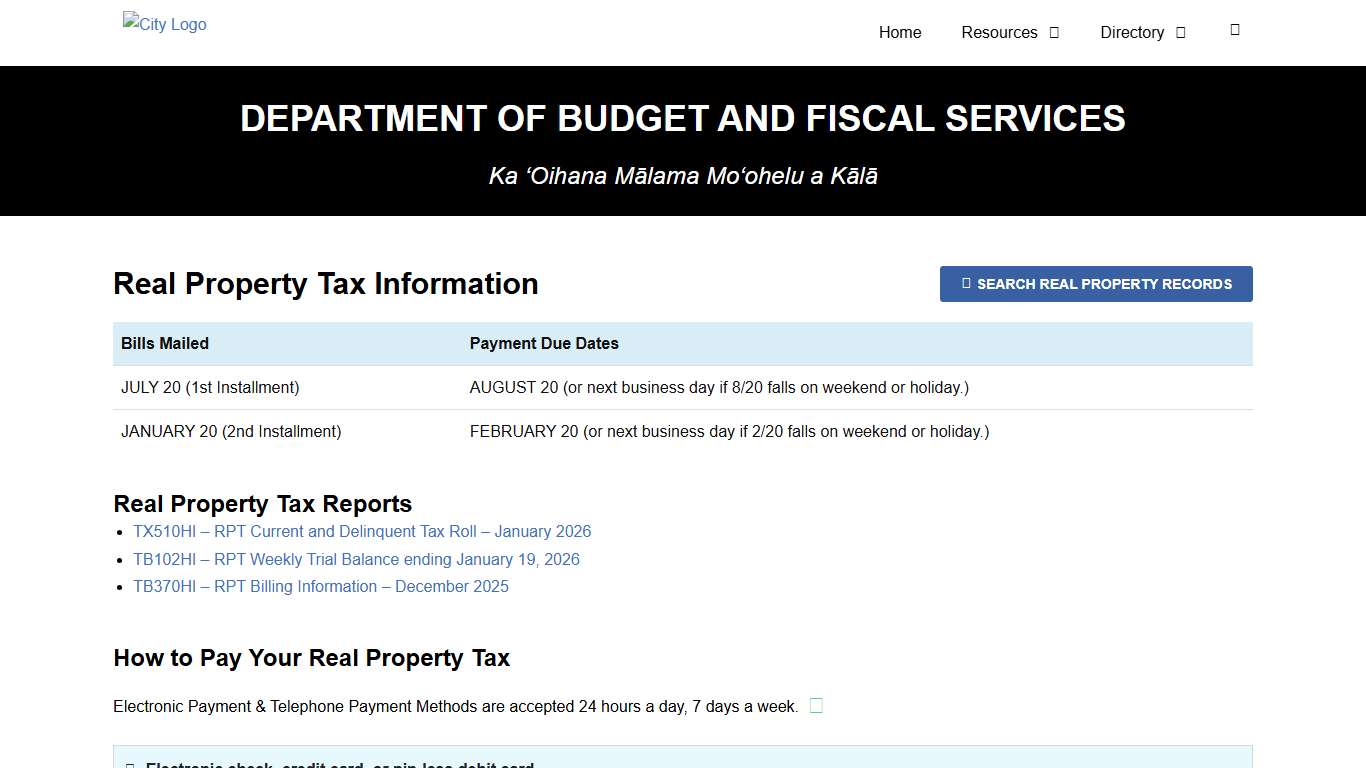Click the info icon after the payment methods sentence

(816, 705)
